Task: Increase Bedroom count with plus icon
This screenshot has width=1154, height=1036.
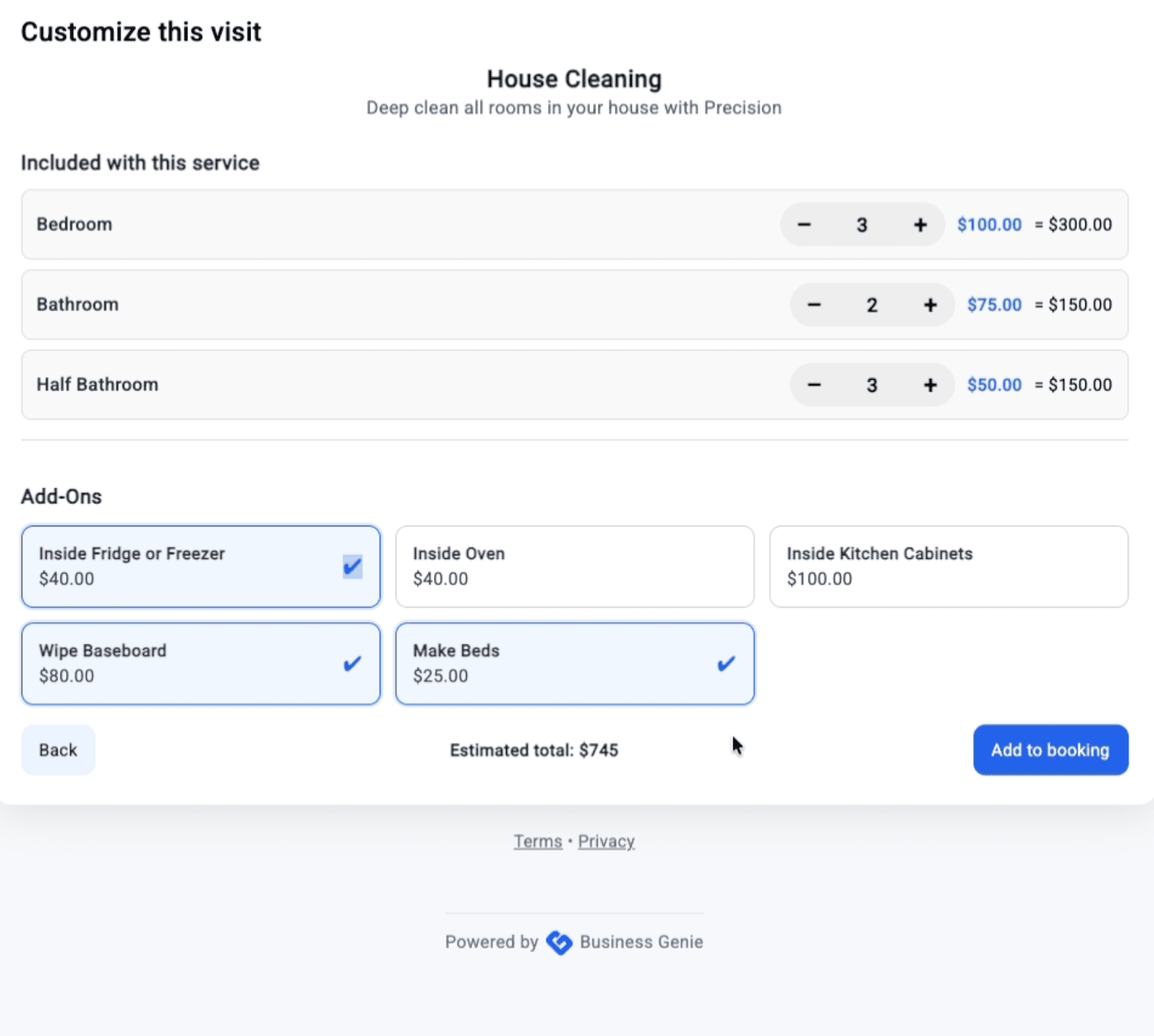Action: (919, 224)
